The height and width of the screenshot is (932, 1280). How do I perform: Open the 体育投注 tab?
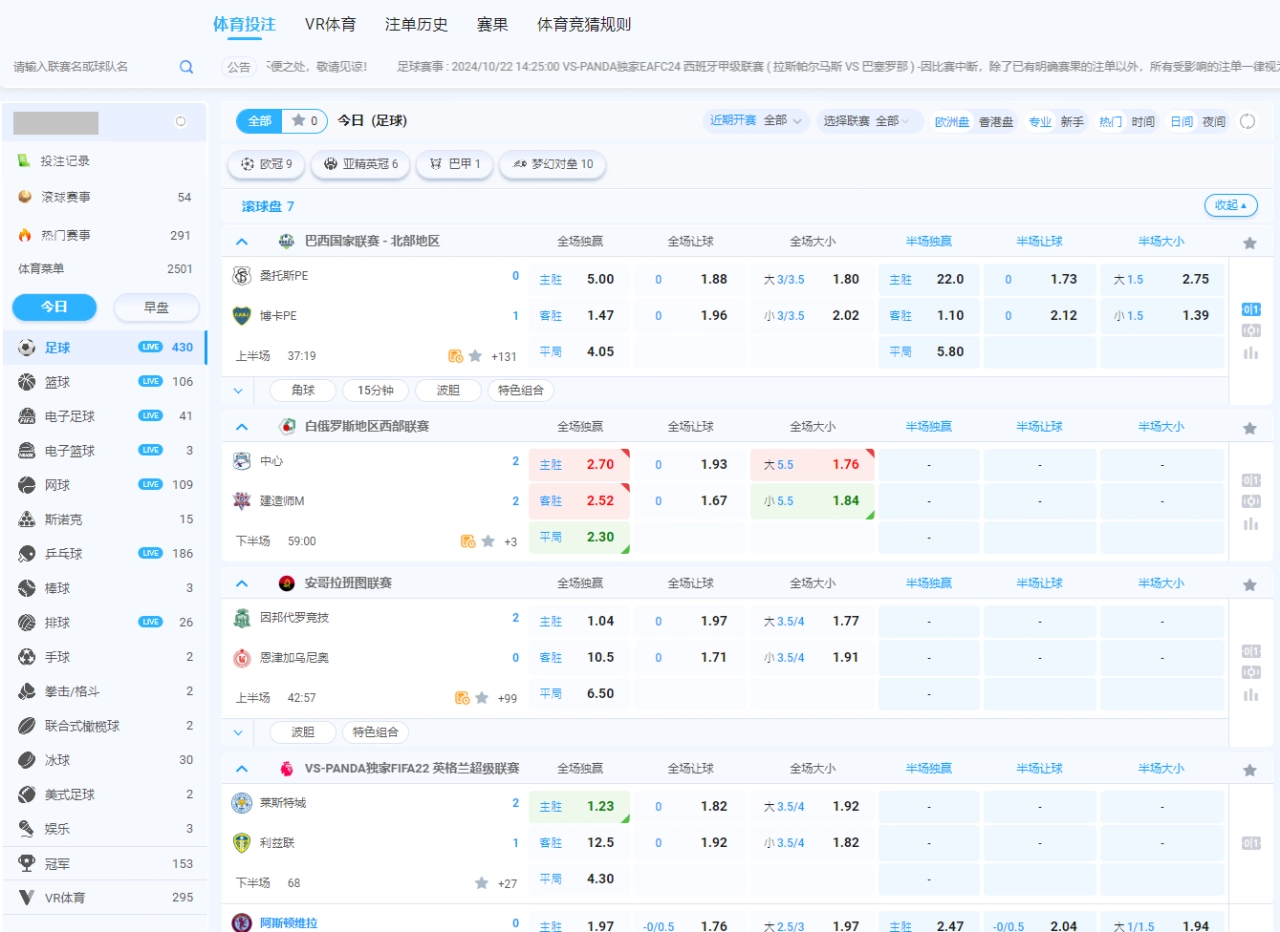[244, 24]
